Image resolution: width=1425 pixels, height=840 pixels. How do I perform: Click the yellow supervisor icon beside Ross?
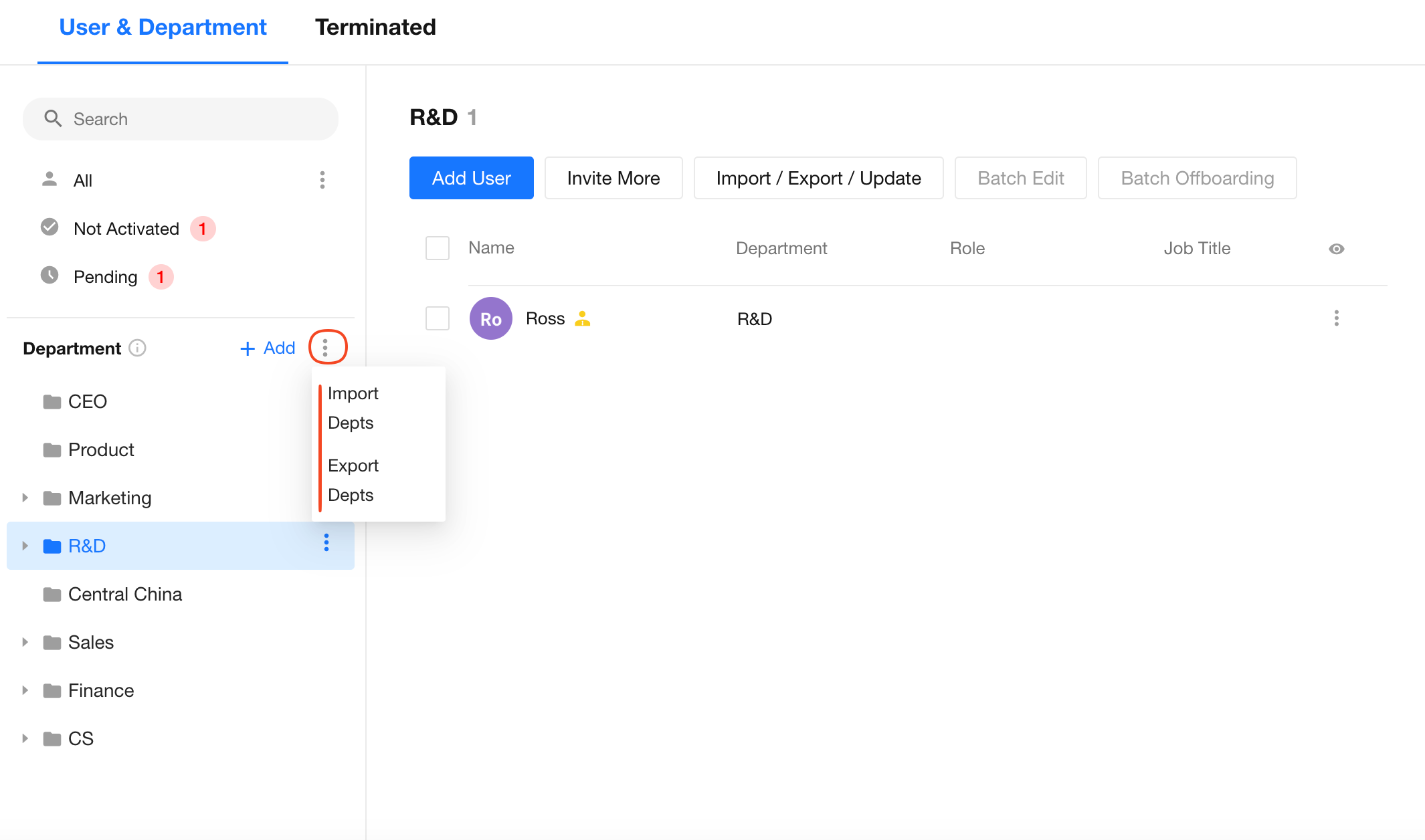coord(583,319)
